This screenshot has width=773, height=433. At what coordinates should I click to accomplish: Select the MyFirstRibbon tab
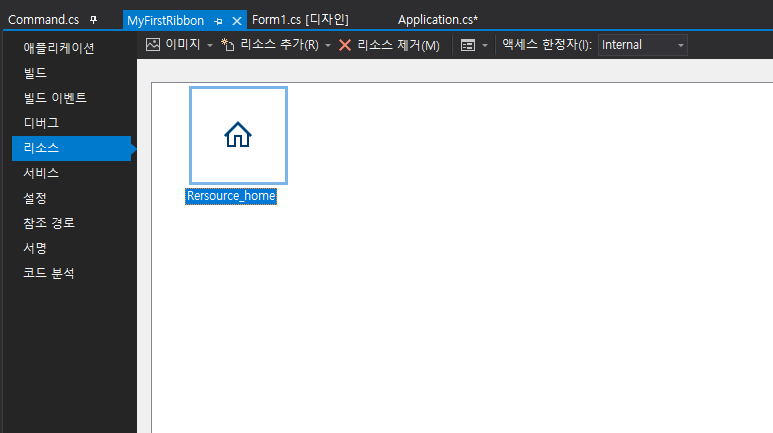tap(165, 21)
